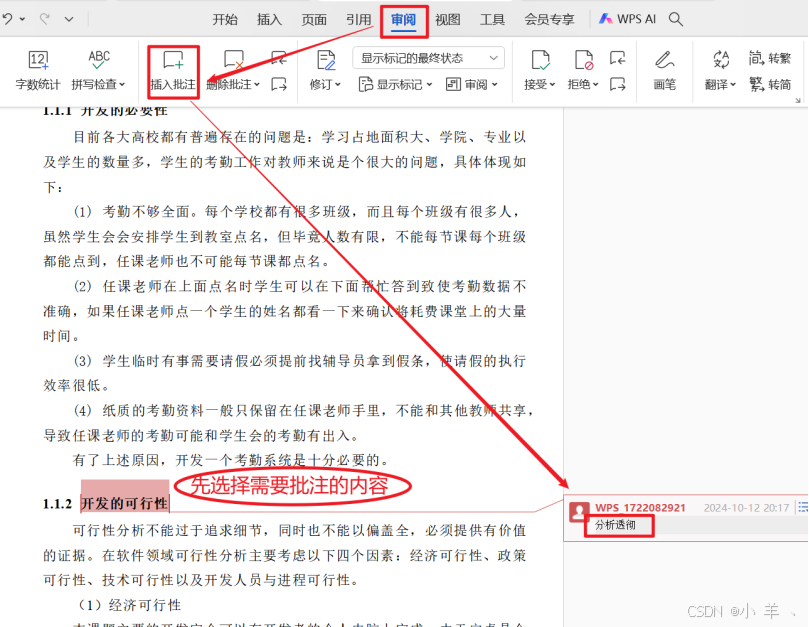The image size is (809, 627).
Task: Open the 显示标记的最终状态 combo box
Action: click(428, 58)
